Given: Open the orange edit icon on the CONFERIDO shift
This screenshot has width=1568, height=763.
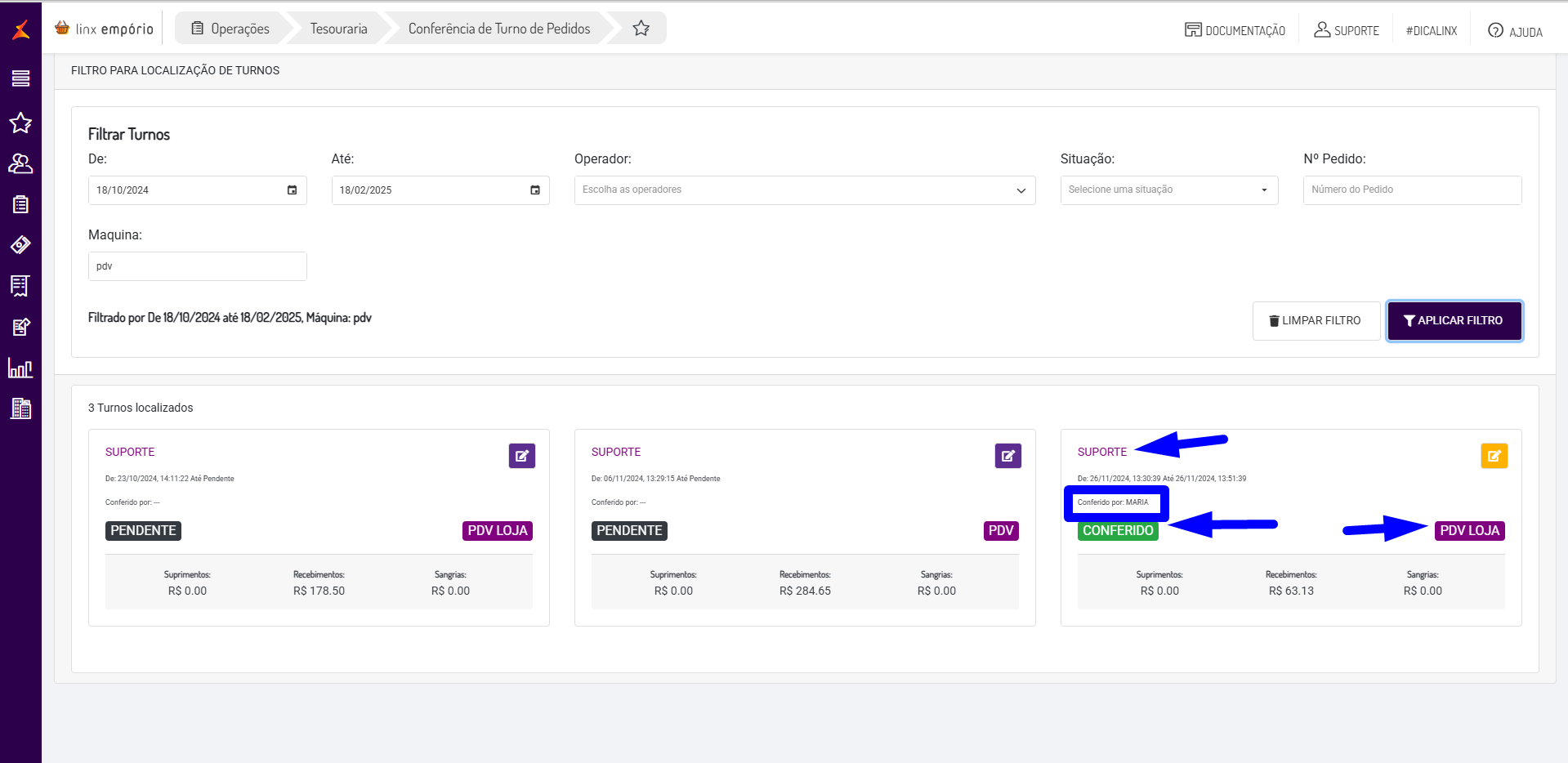Looking at the screenshot, I should click(x=1494, y=456).
